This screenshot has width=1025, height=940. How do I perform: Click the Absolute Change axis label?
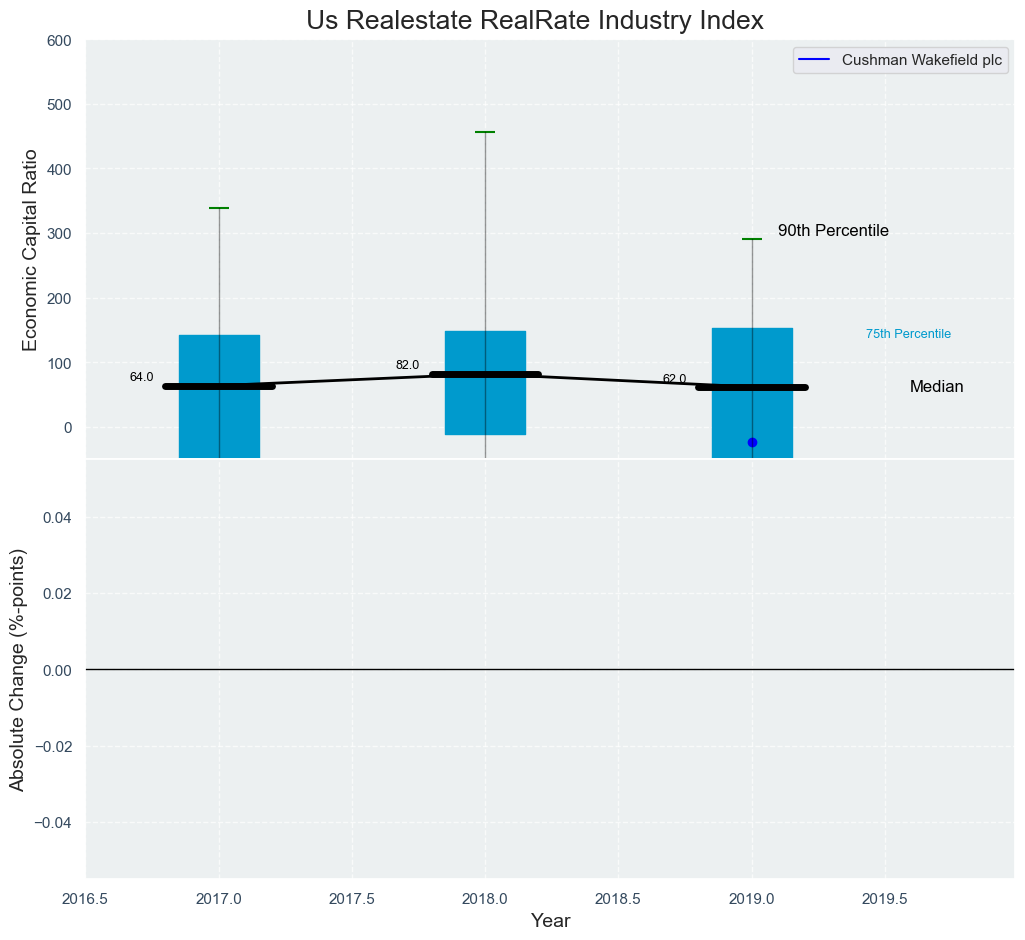pyautogui.click(x=17, y=669)
